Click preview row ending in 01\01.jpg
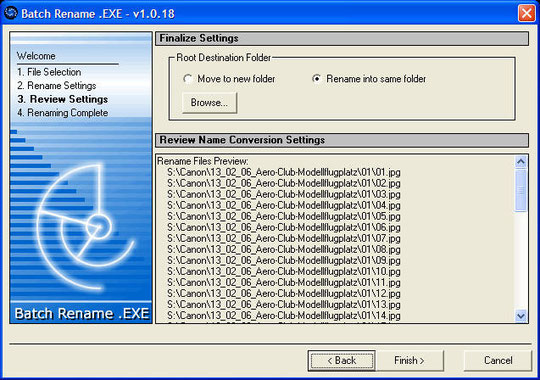Image resolution: width=540 pixels, height=380 pixels. pyautogui.click(x=284, y=172)
